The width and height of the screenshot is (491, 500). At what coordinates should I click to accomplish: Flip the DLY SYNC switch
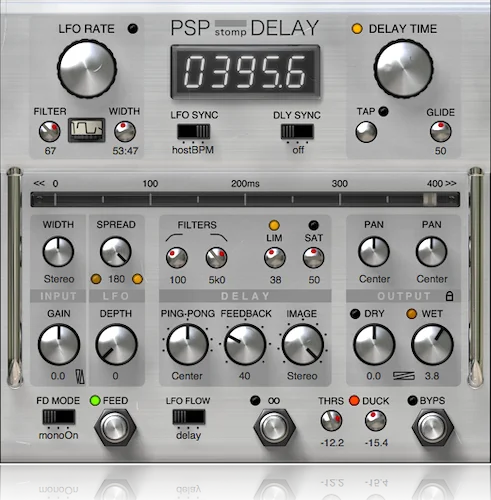297,131
